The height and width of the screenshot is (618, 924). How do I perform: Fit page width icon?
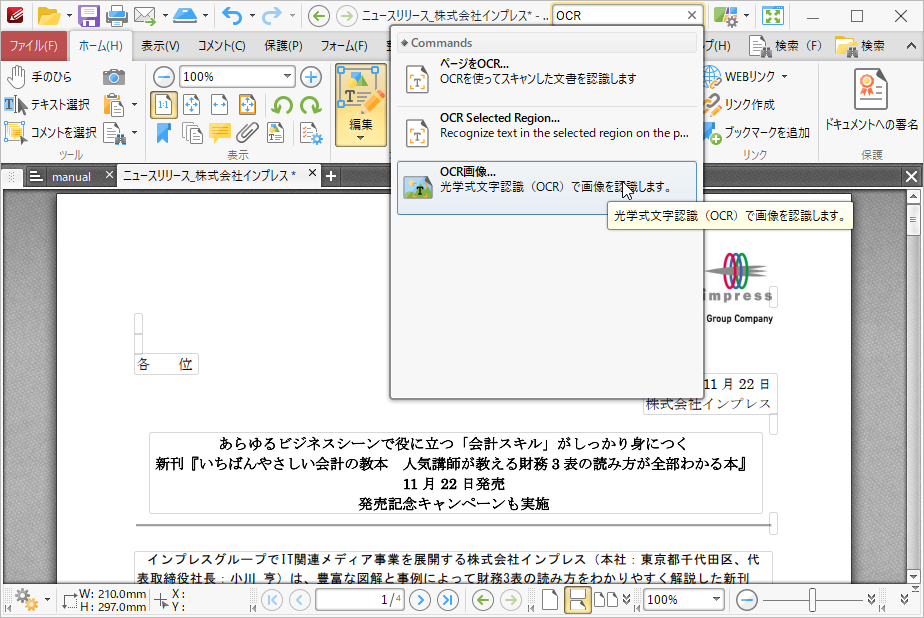219,105
